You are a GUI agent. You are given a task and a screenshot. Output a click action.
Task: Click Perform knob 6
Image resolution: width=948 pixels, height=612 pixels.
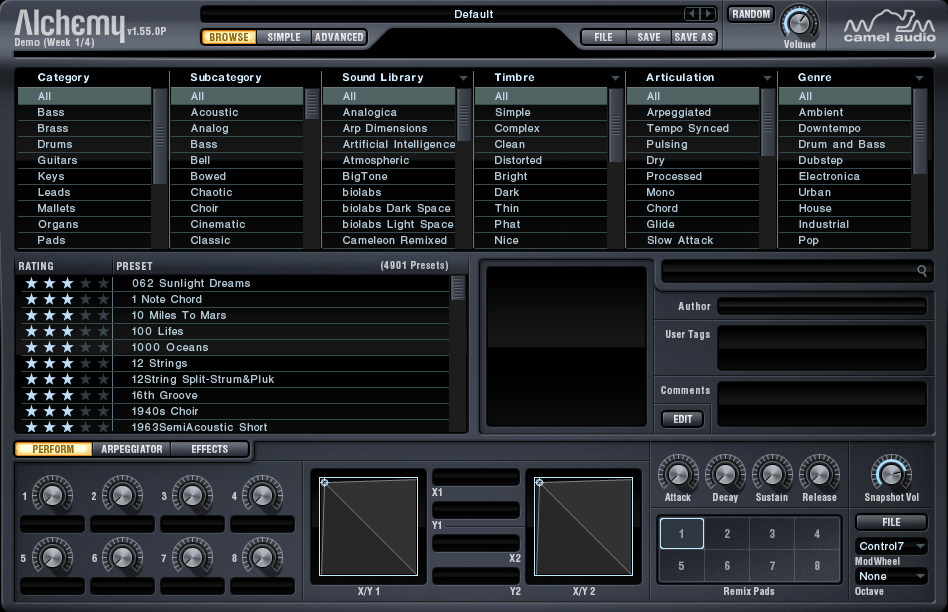(122, 557)
